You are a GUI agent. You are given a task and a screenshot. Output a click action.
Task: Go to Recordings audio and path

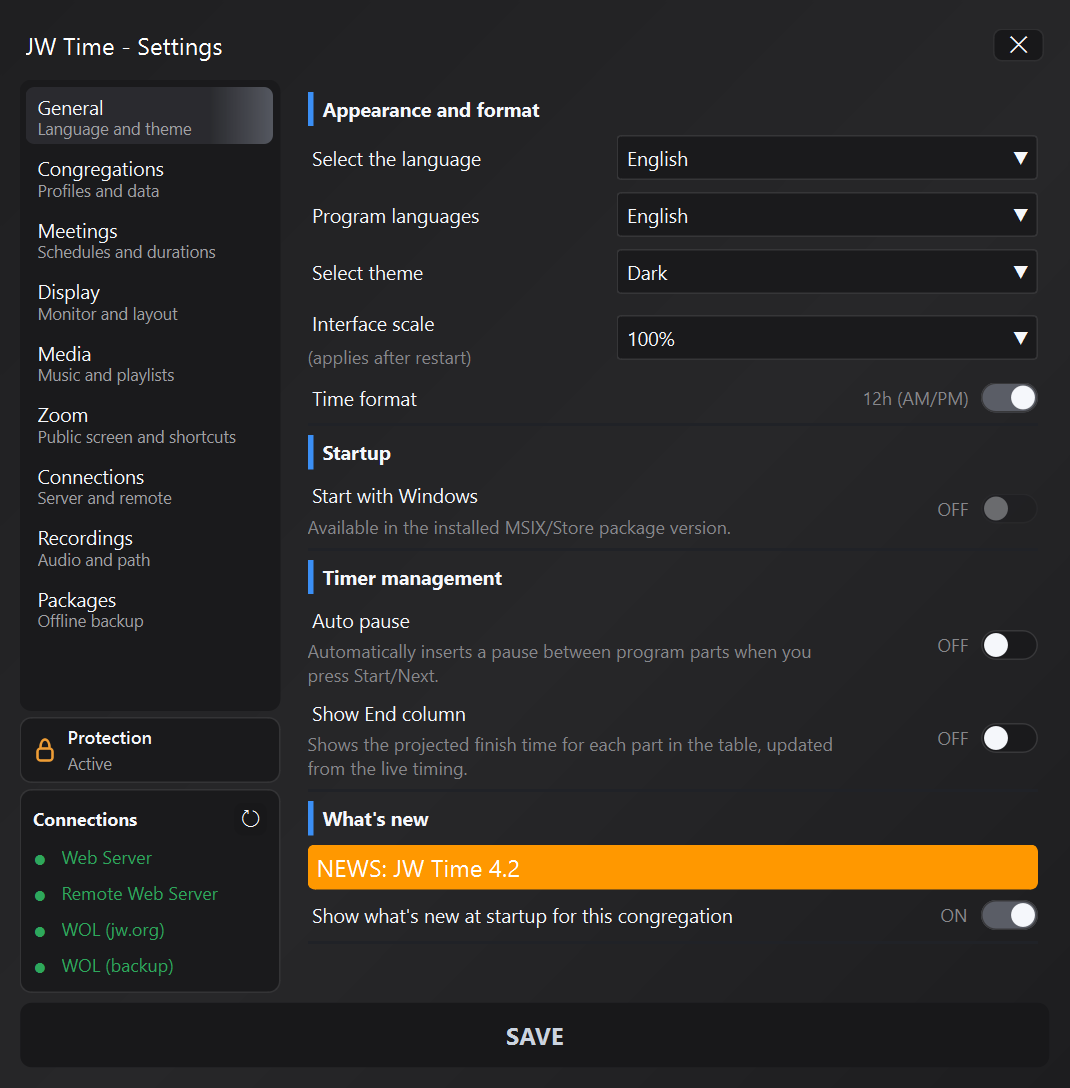pos(149,548)
